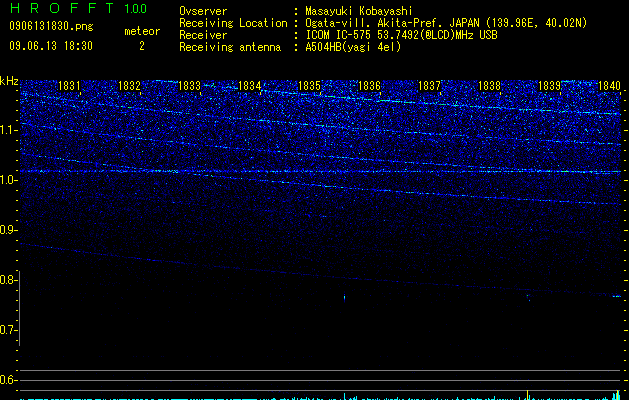Select the 0.8 kHz axis label
Viewport: 629px width, 400px height.
point(9,280)
